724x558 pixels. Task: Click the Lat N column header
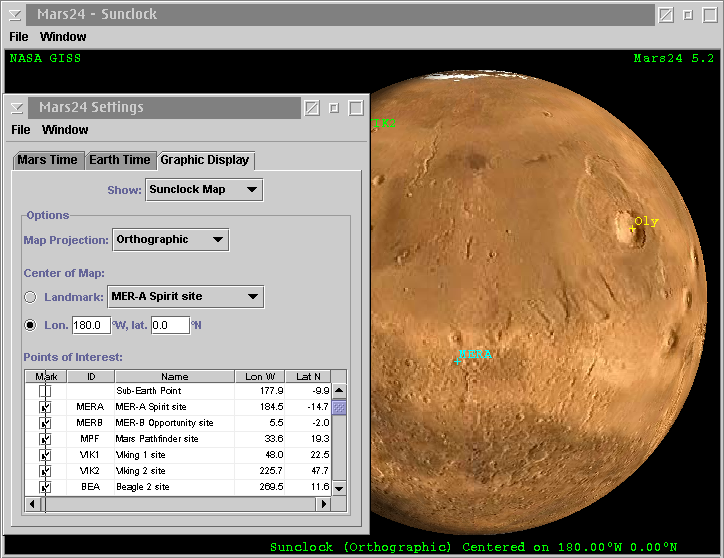pos(308,376)
